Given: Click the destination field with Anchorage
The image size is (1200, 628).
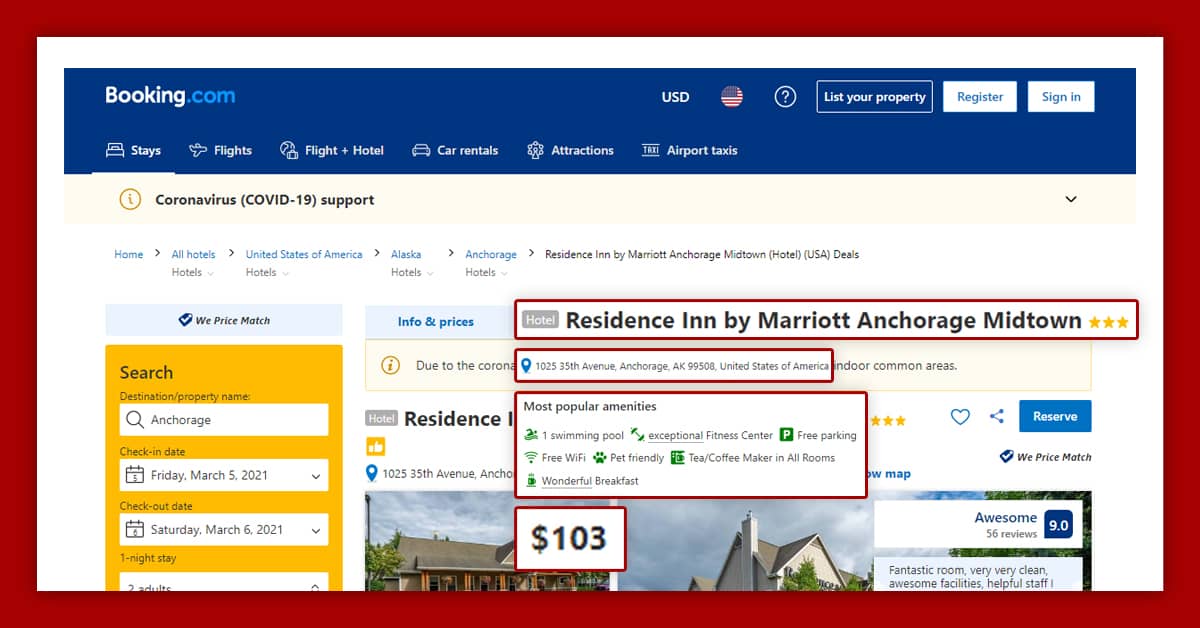Looking at the screenshot, I should (x=224, y=420).
